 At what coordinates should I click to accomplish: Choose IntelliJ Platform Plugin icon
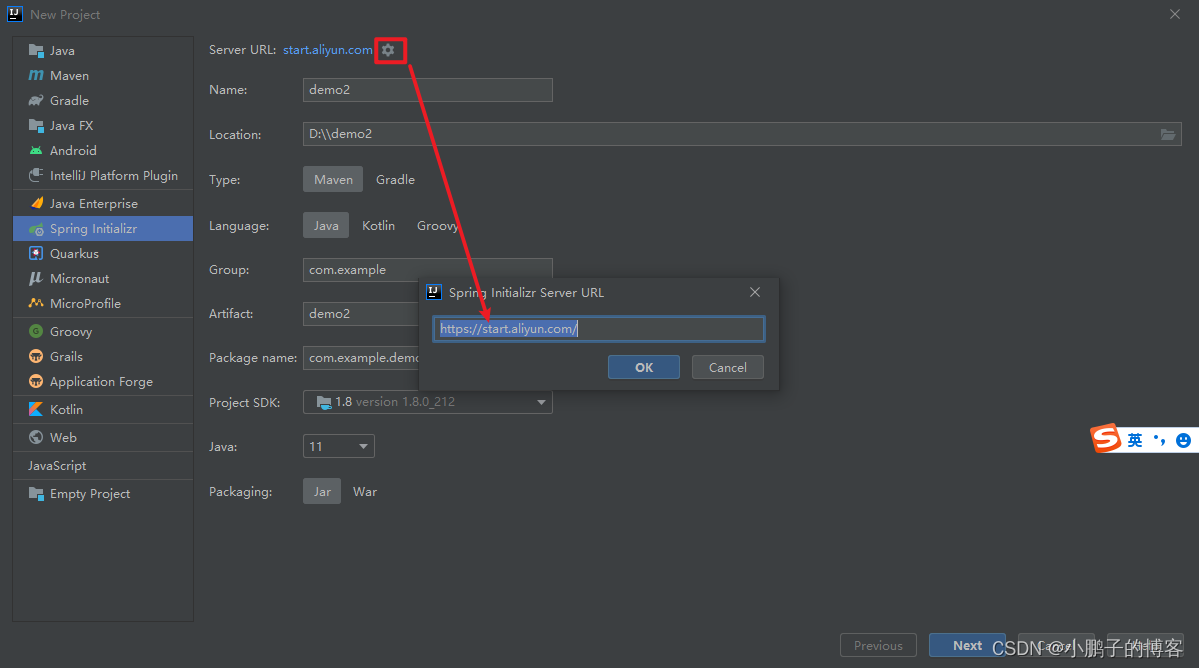point(36,176)
